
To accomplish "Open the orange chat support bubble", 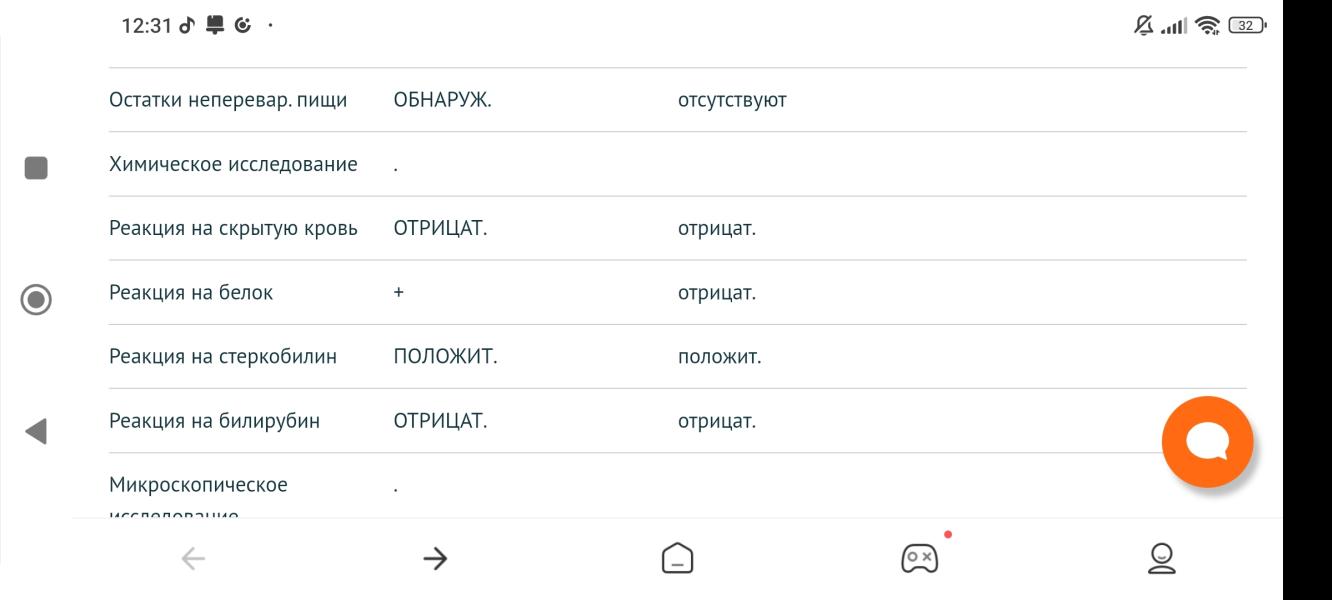I will pyautogui.click(x=1207, y=442).
